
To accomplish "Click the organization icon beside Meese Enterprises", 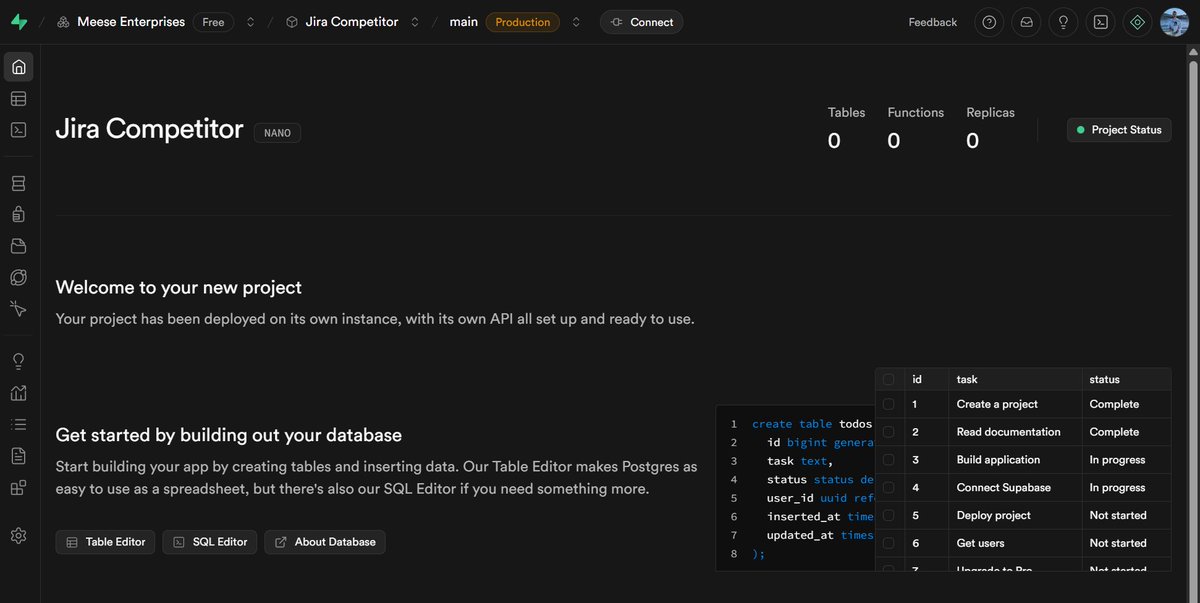I will point(63,22).
